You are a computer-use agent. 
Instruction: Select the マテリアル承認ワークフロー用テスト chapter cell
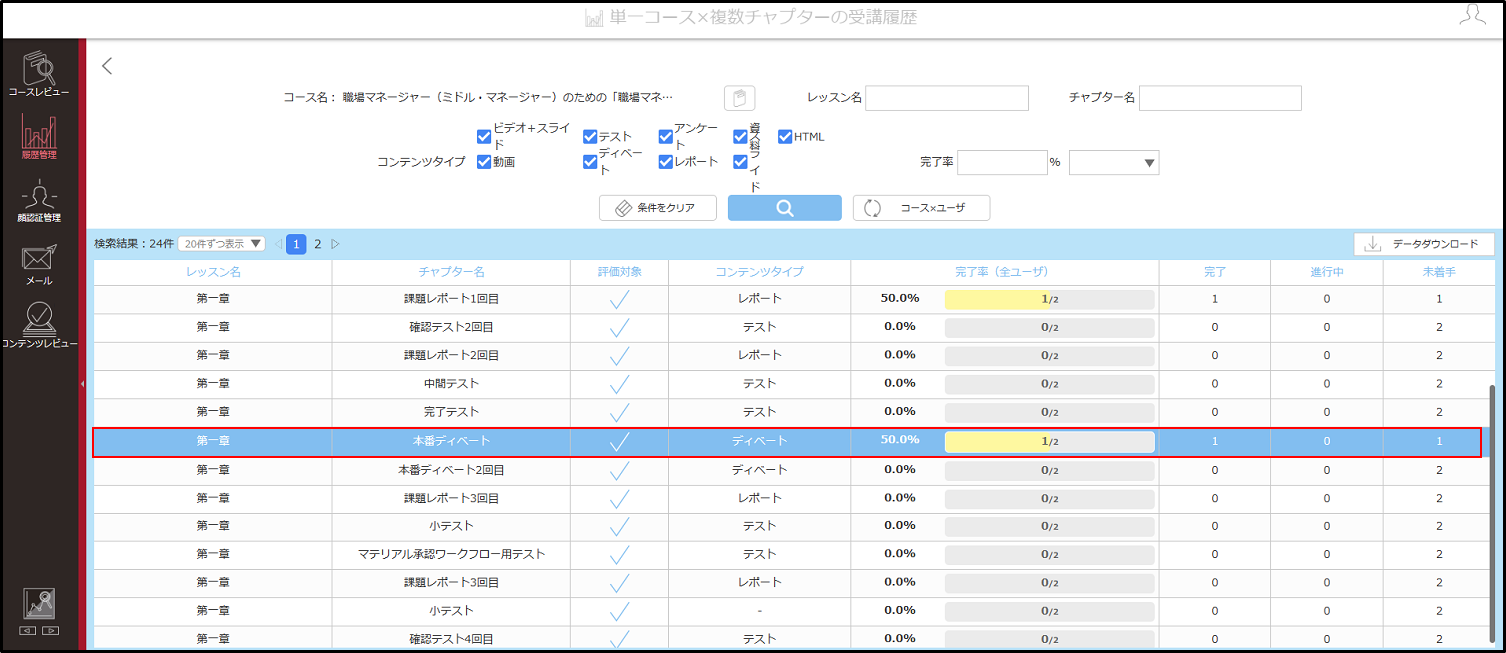[451, 554]
